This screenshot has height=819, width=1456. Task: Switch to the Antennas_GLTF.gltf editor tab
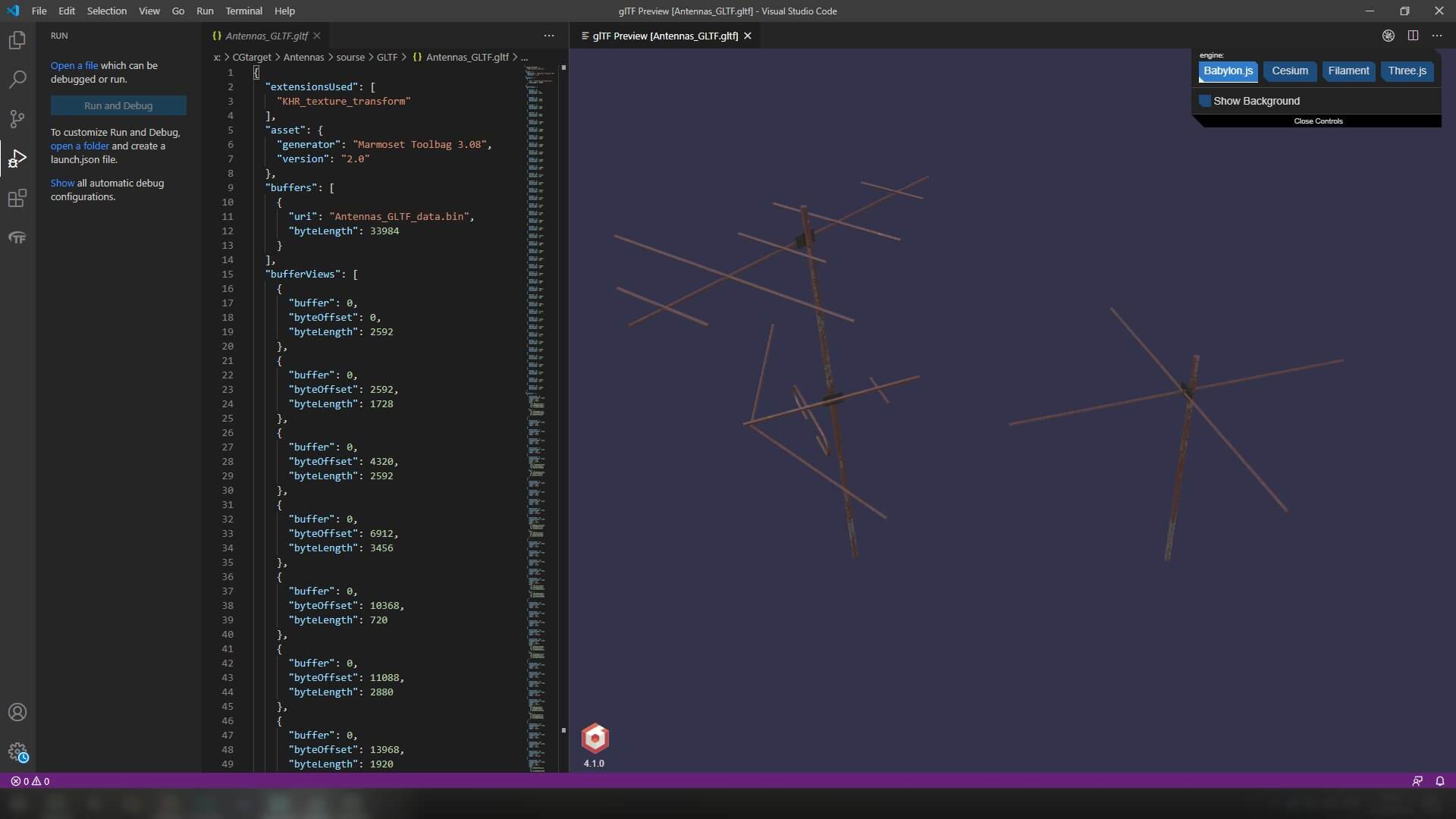pos(265,36)
